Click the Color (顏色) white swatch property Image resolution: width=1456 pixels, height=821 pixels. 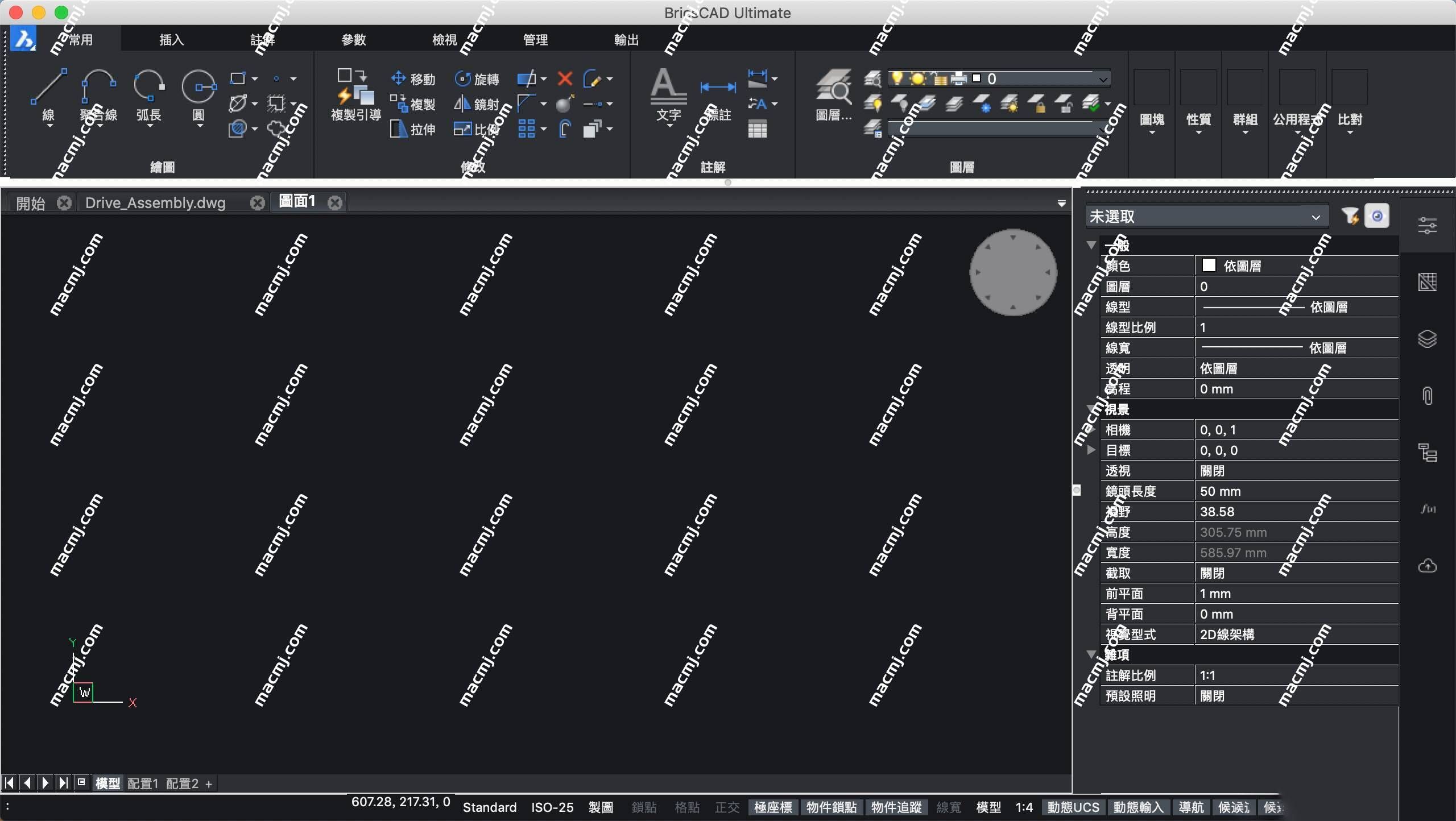1209,266
